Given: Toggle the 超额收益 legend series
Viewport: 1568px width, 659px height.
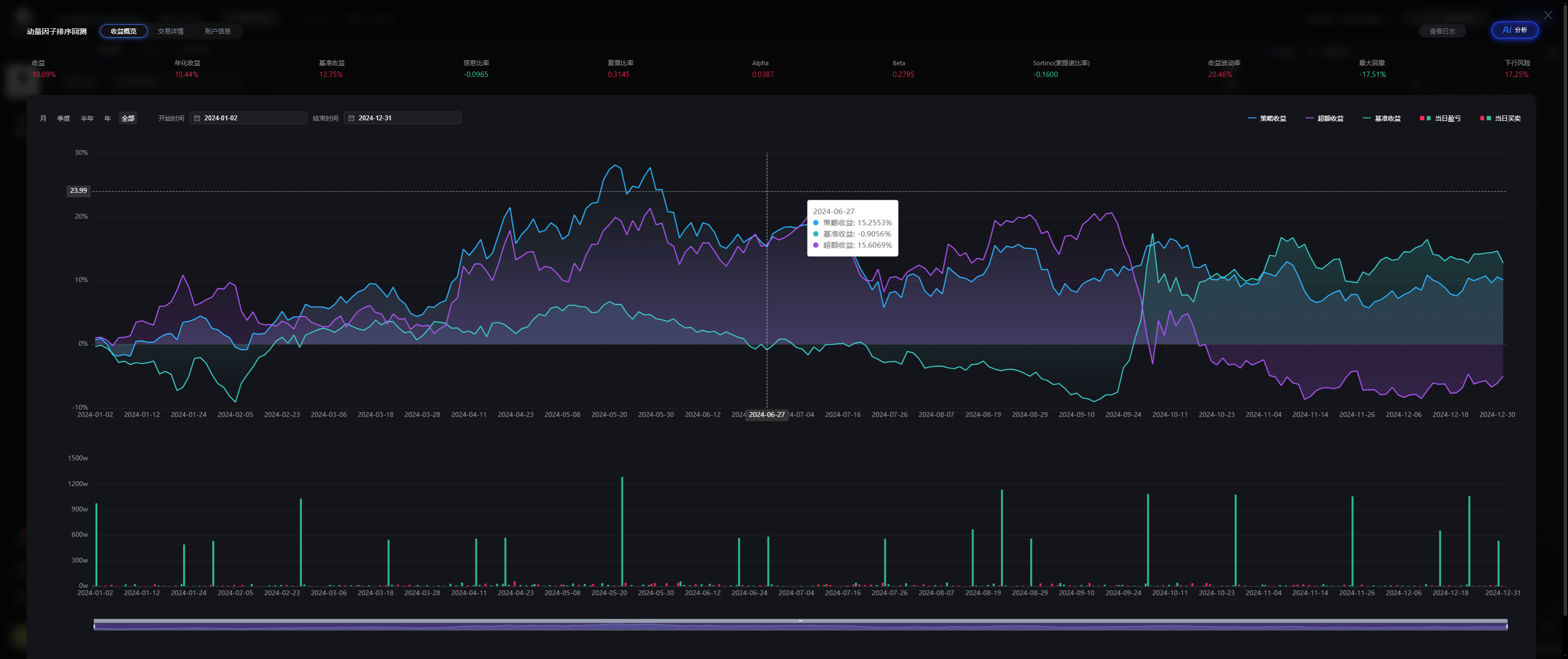Looking at the screenshot, I should coord(1325,118).
